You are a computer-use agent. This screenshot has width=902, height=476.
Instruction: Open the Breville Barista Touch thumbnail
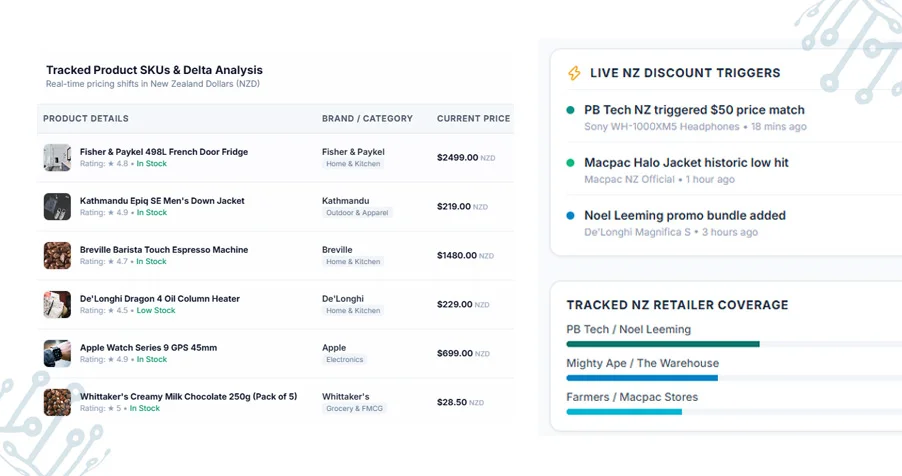tap(57, 256)
